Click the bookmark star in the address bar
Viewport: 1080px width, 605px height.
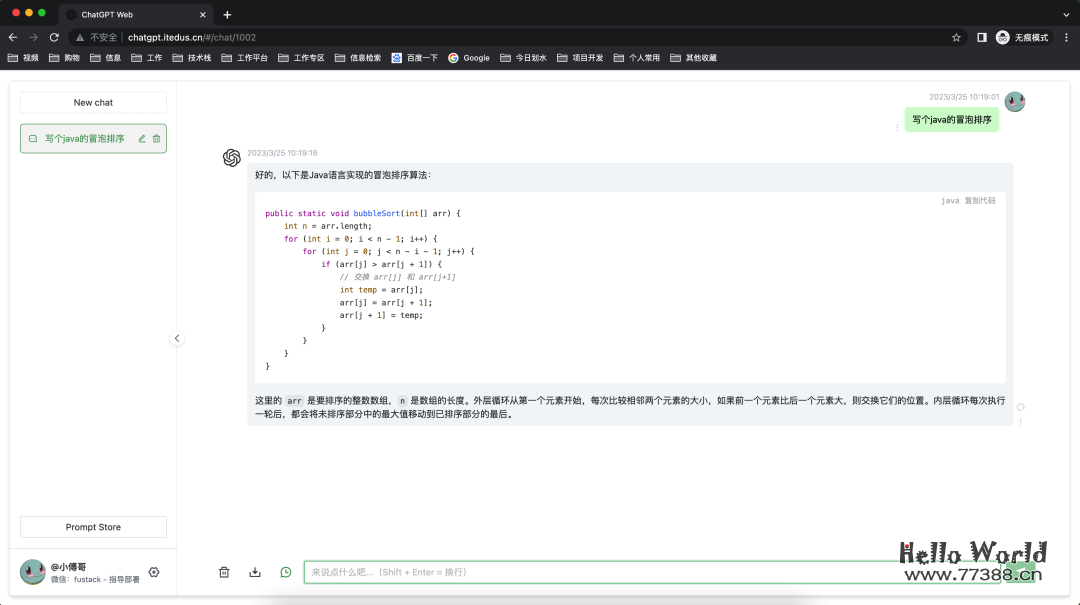point(956,36)
